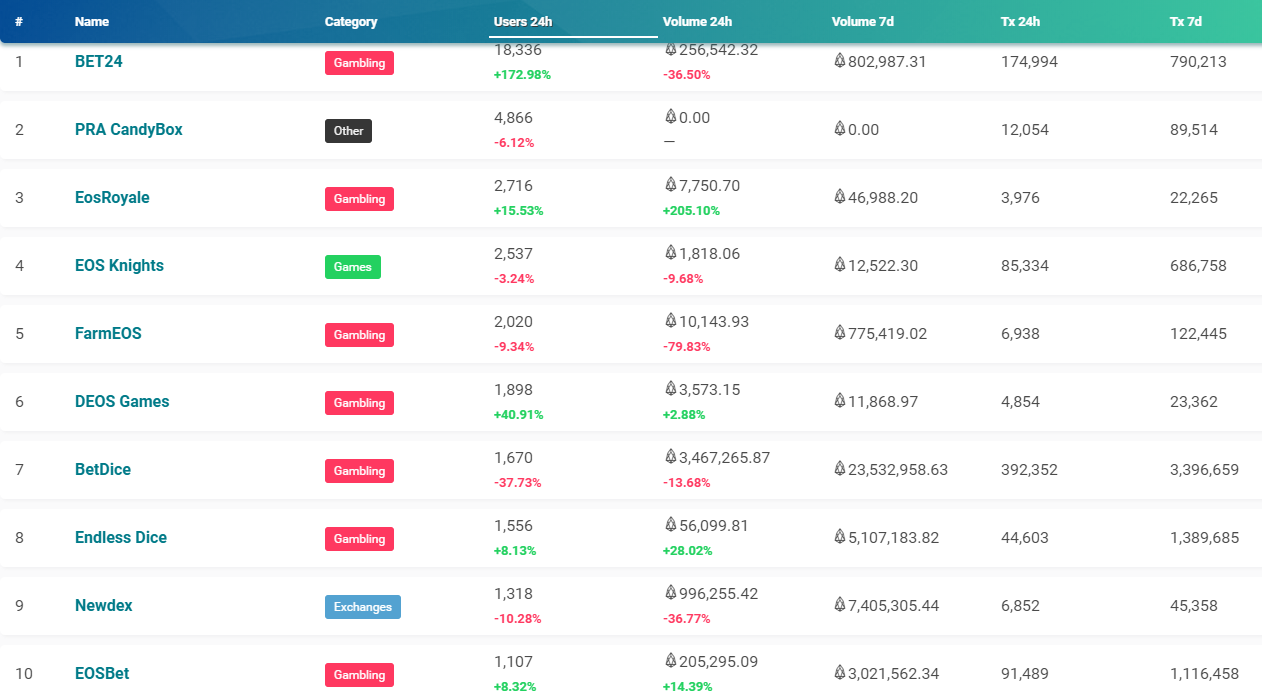
Task: Click the Games category tag
Action: click(353, 267)
